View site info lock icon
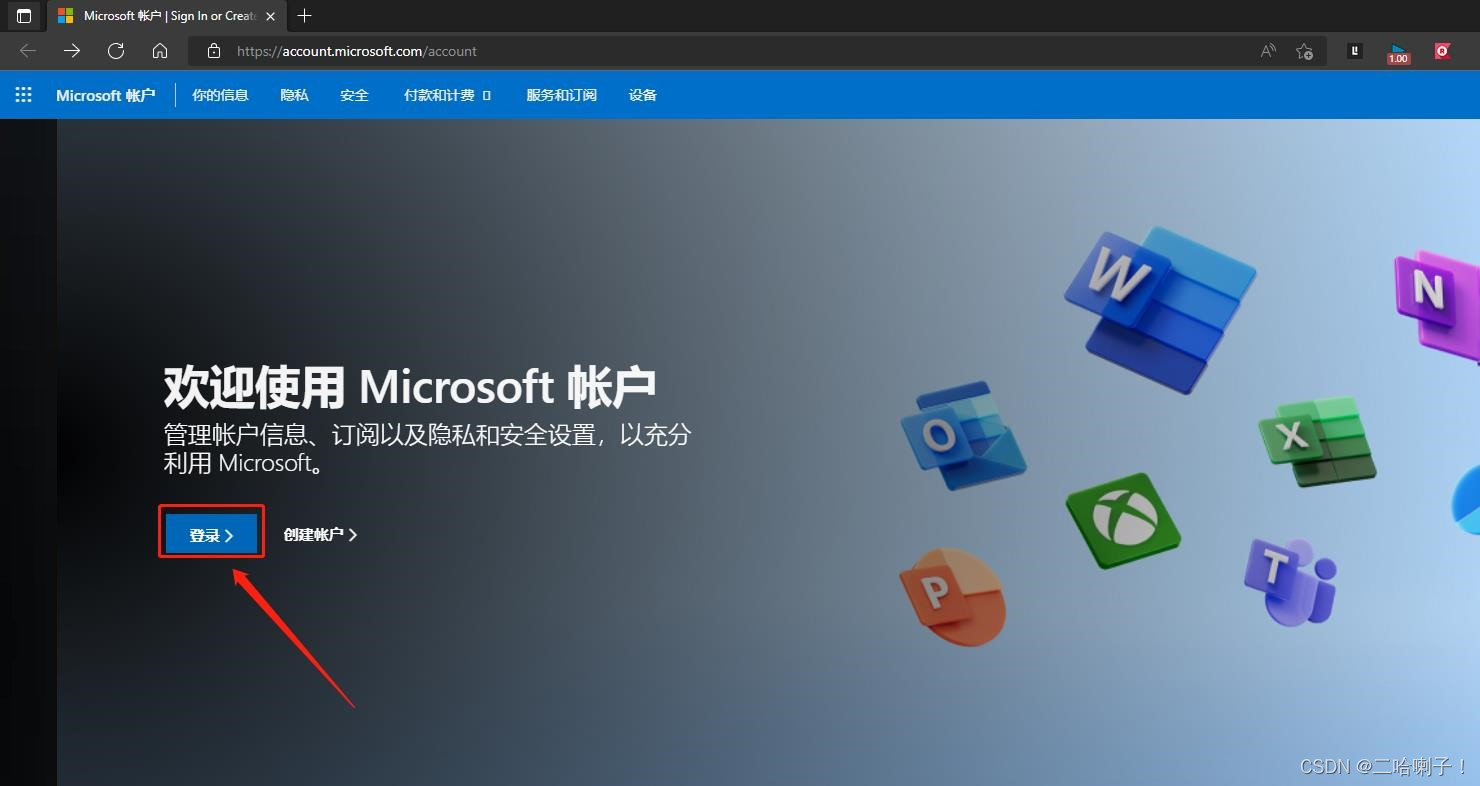This screenshot has height=786, width=1480. [x=213, y=51]
